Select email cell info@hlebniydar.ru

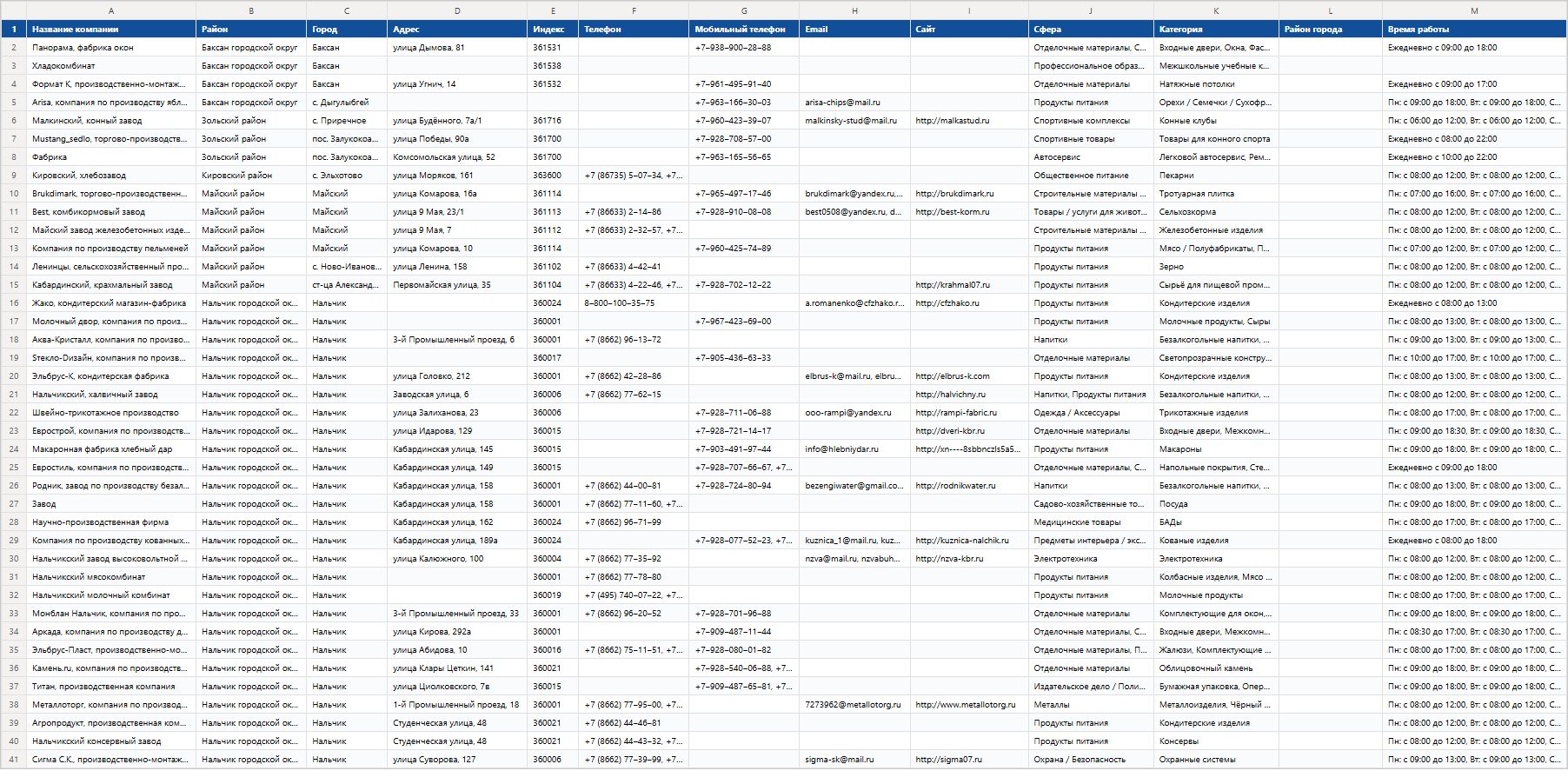[854, 448]
